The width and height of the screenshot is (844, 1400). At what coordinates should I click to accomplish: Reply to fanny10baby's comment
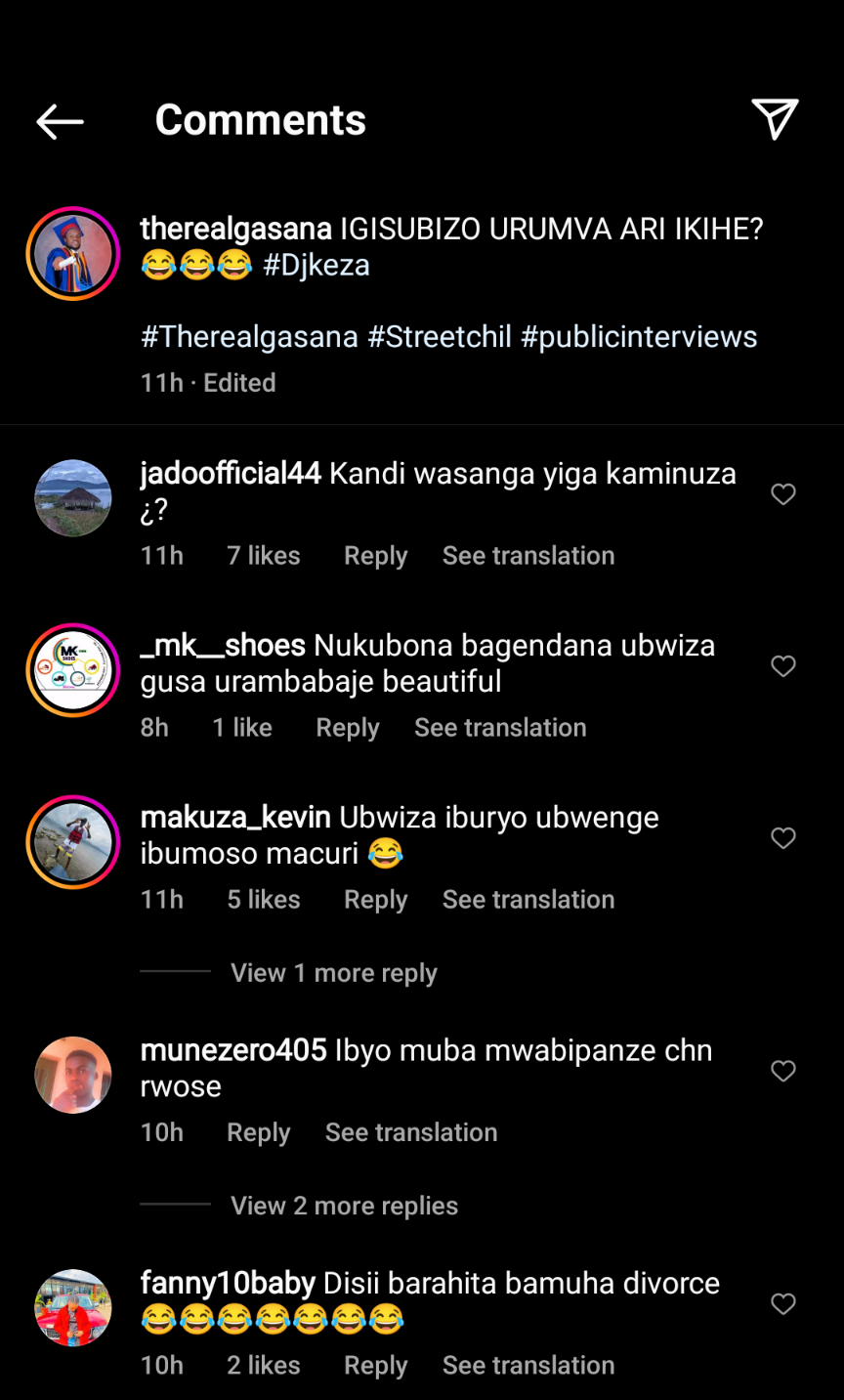[x=375, y=1366]
